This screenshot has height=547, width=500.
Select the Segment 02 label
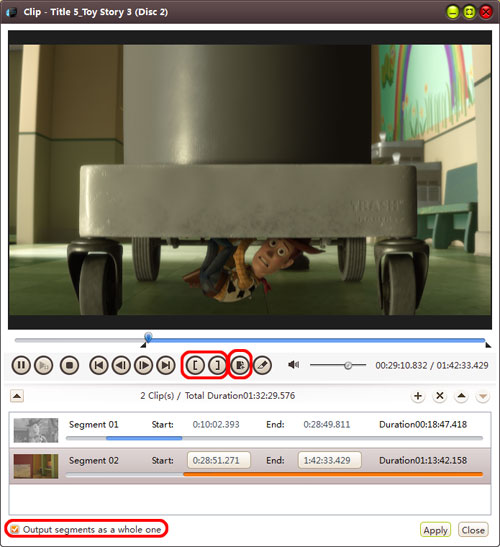[94, 460]
